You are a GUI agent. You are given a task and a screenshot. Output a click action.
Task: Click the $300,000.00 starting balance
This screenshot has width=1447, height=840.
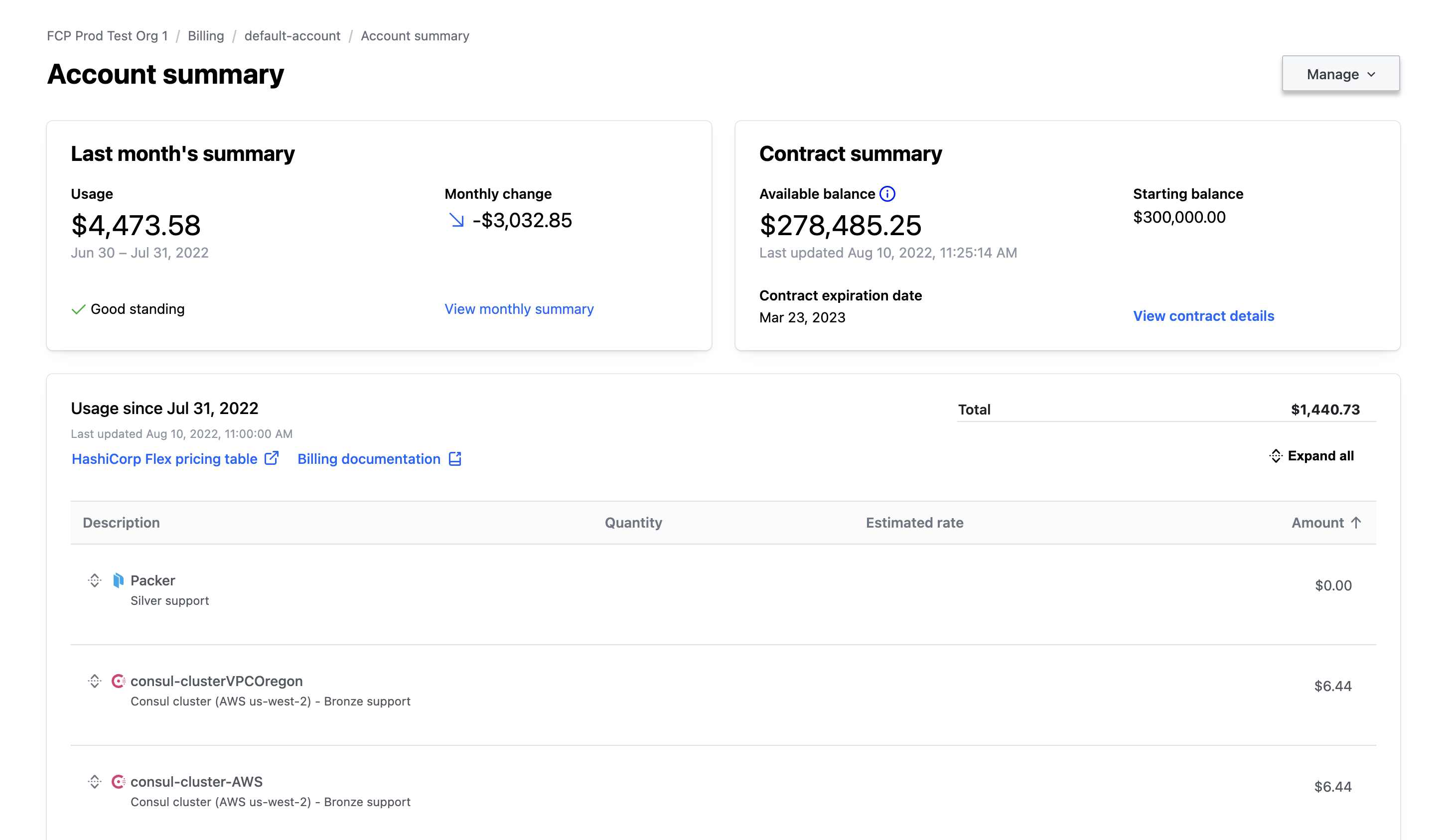[1179, 217]
